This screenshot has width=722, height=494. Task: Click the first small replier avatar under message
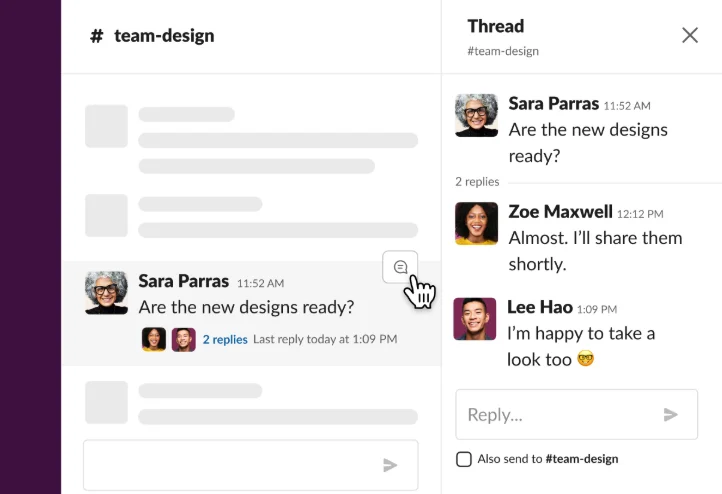153,339
